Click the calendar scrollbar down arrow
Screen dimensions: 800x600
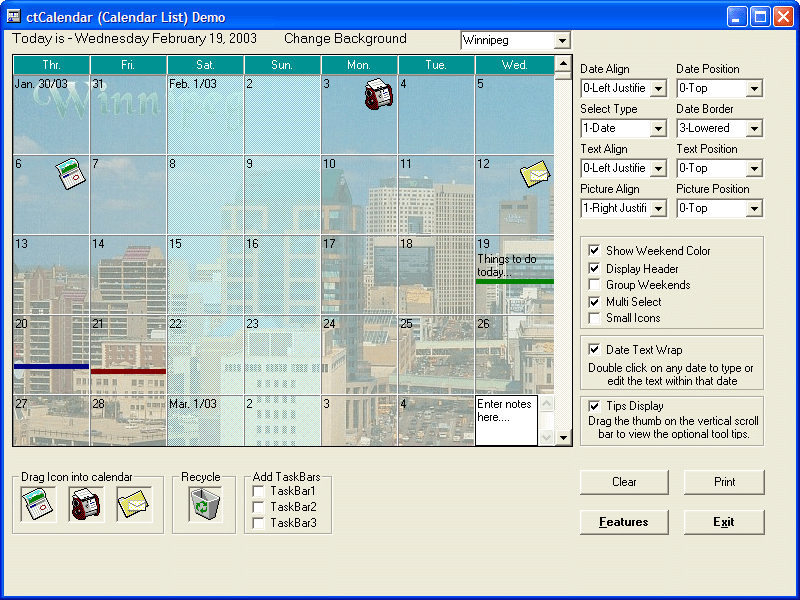[563, 437]
